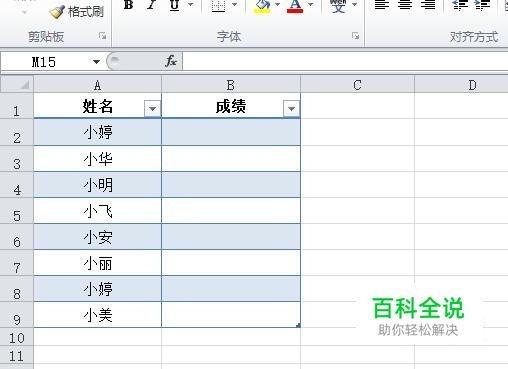Click the cell containing 小明

coord(97,185)
